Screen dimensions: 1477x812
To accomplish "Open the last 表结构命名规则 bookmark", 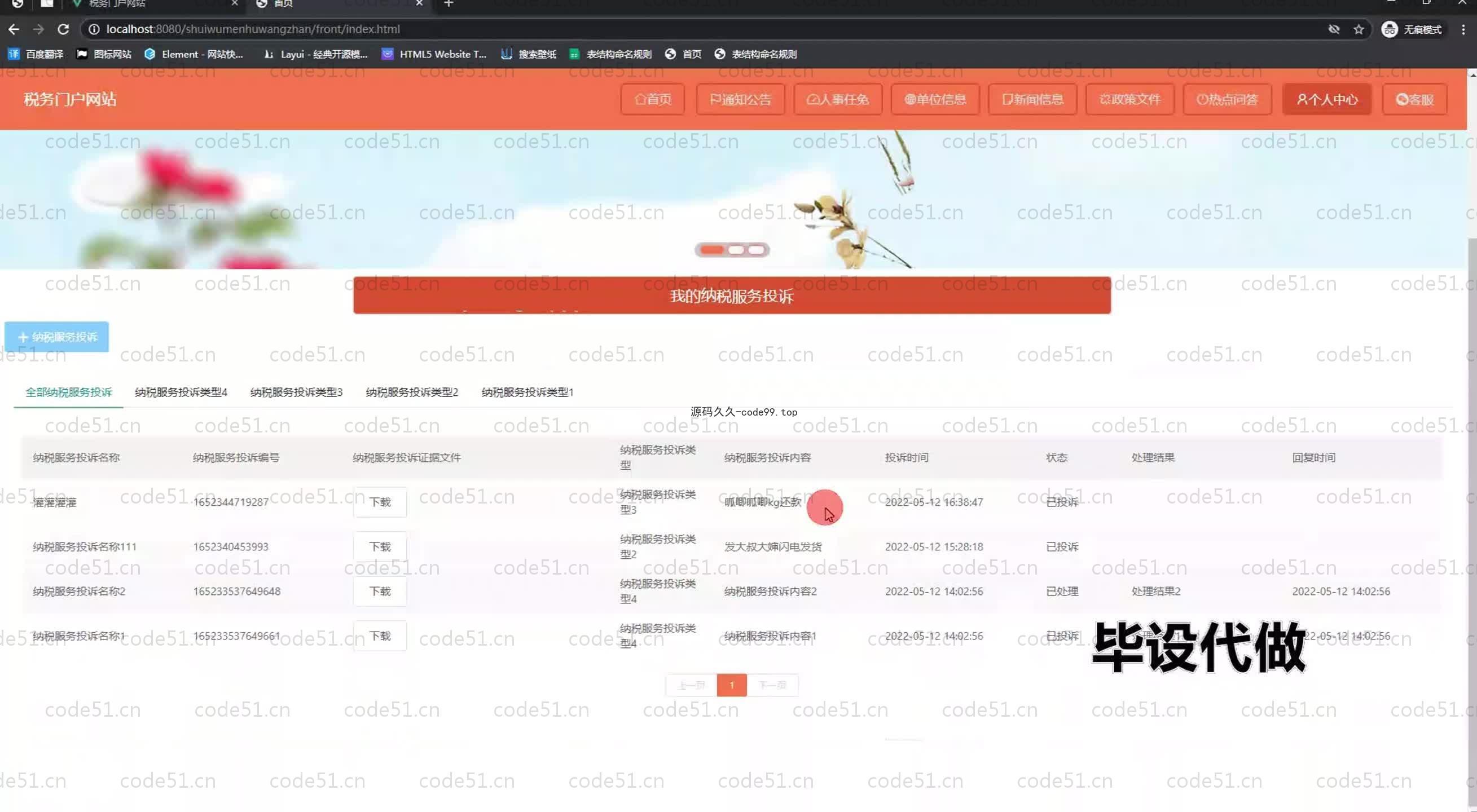I will (x=755, y=54).
